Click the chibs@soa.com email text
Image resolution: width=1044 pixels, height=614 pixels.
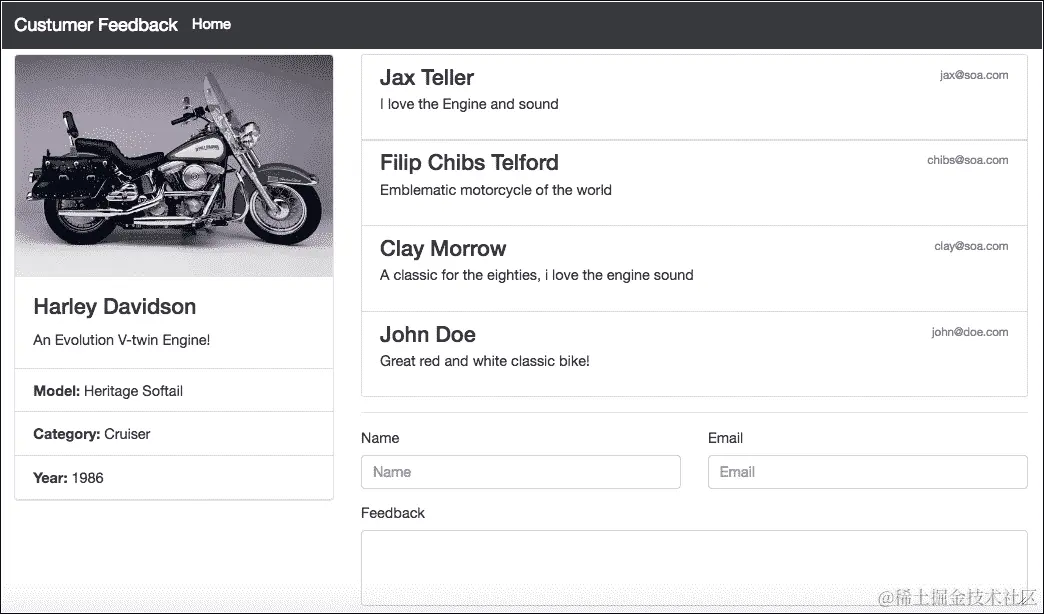967,160
